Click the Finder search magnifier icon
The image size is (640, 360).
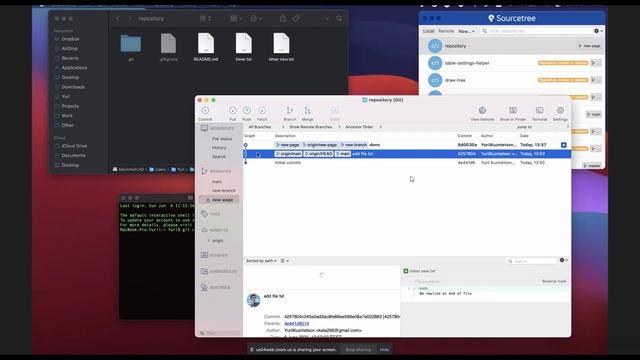pos(339,18)
